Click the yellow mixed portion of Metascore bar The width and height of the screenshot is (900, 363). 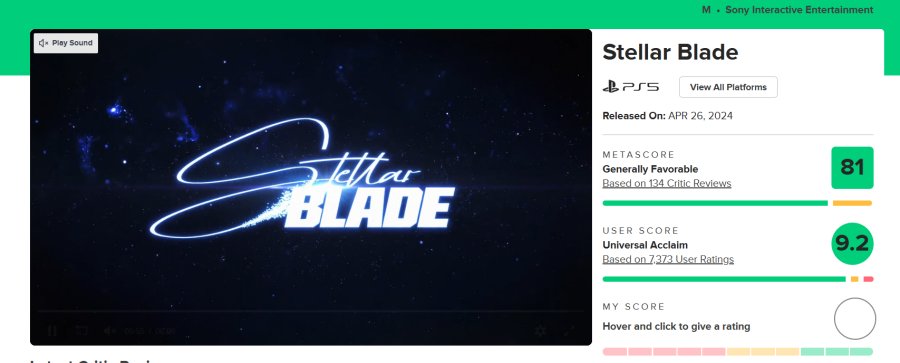pyautogui.click(x=852, y=203)
